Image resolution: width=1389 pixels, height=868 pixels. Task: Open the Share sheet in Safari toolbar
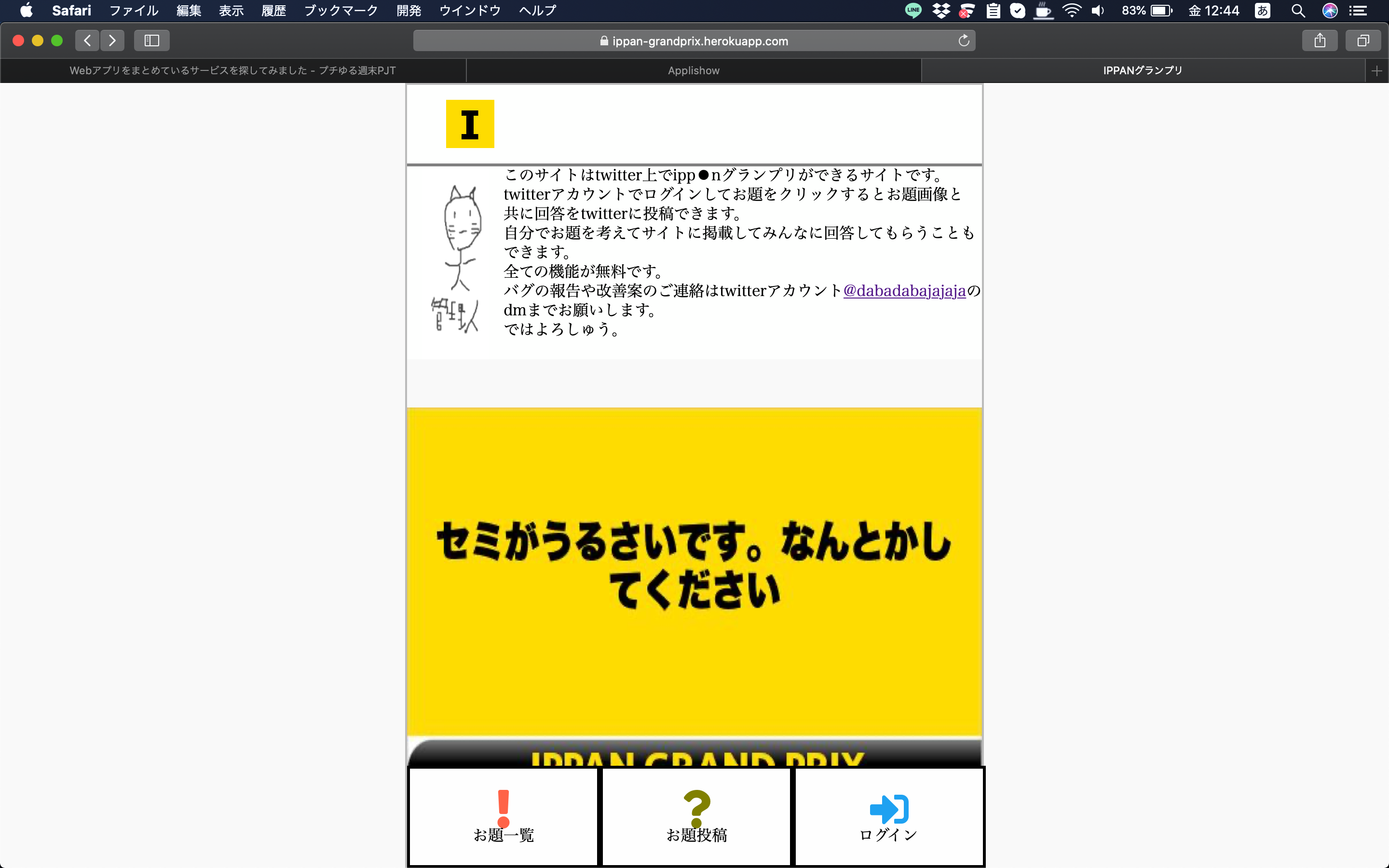click(1320, 40)
